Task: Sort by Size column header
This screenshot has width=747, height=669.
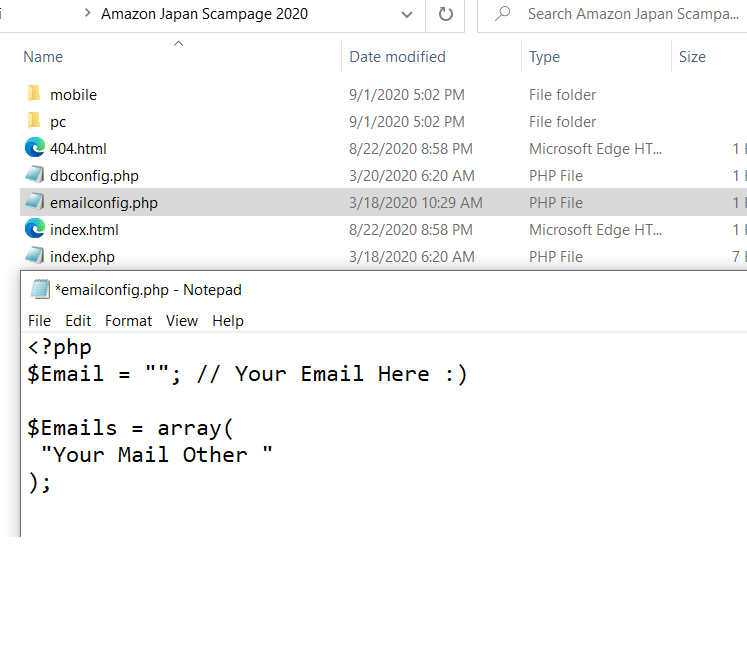Action: coord(692,57)
